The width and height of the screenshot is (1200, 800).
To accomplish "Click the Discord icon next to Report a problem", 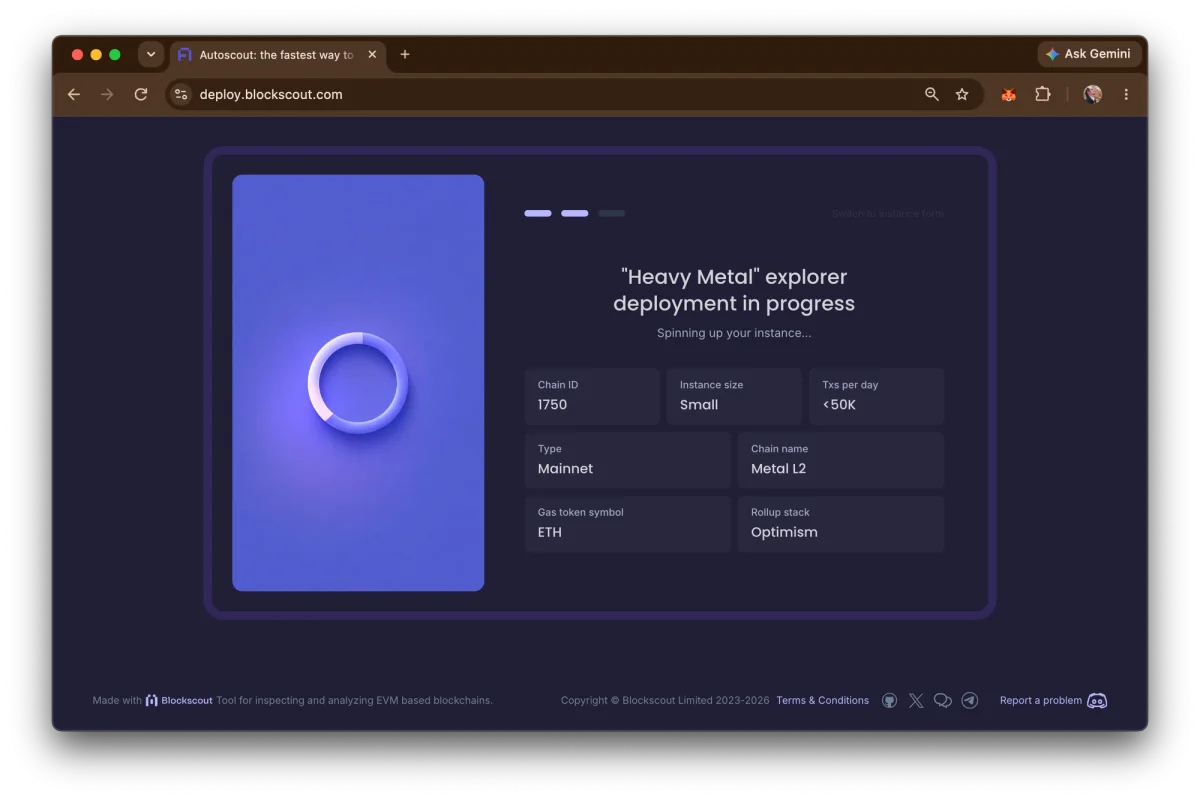I will point(1097,701).
